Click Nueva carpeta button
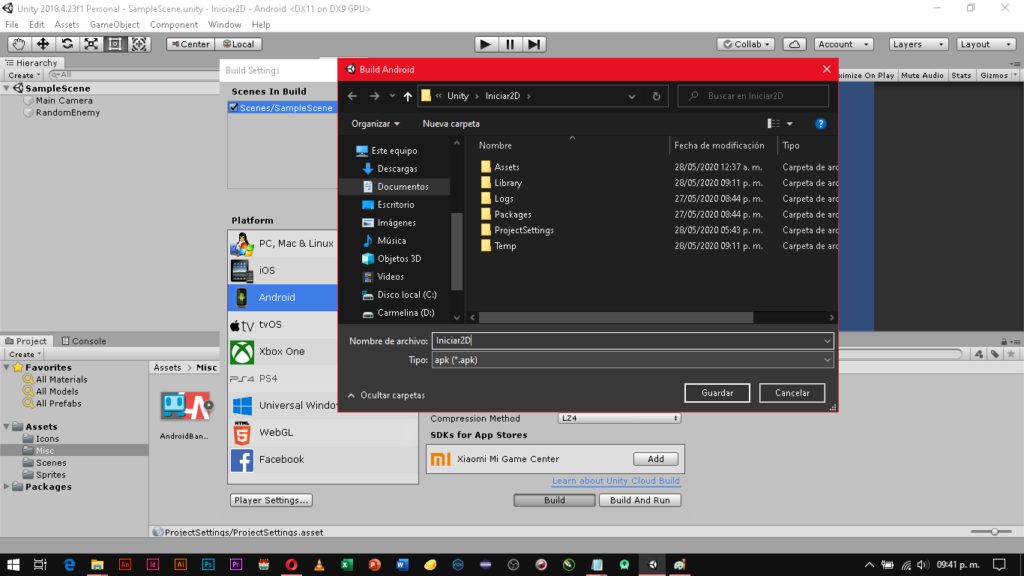Image resolution: width=1024 pixels, height=576 pixels. coord(451,123)
